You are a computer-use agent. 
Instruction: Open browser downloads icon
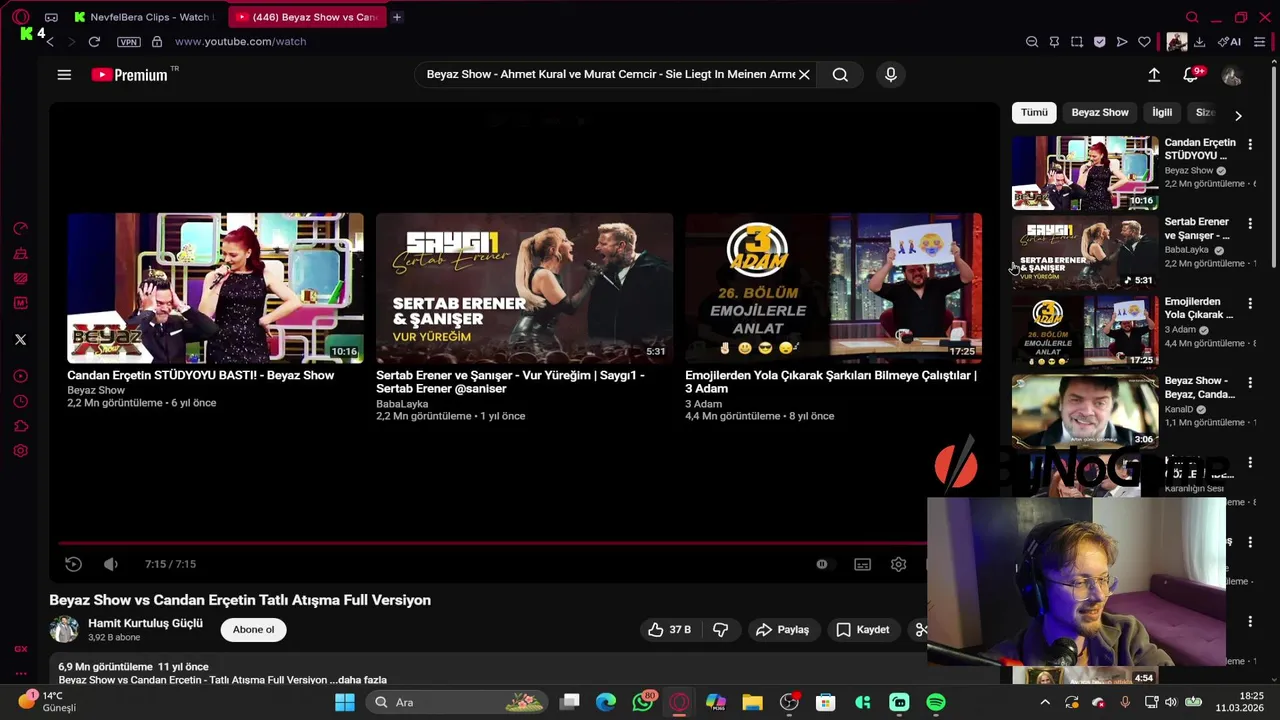[x=1199, y=42]
